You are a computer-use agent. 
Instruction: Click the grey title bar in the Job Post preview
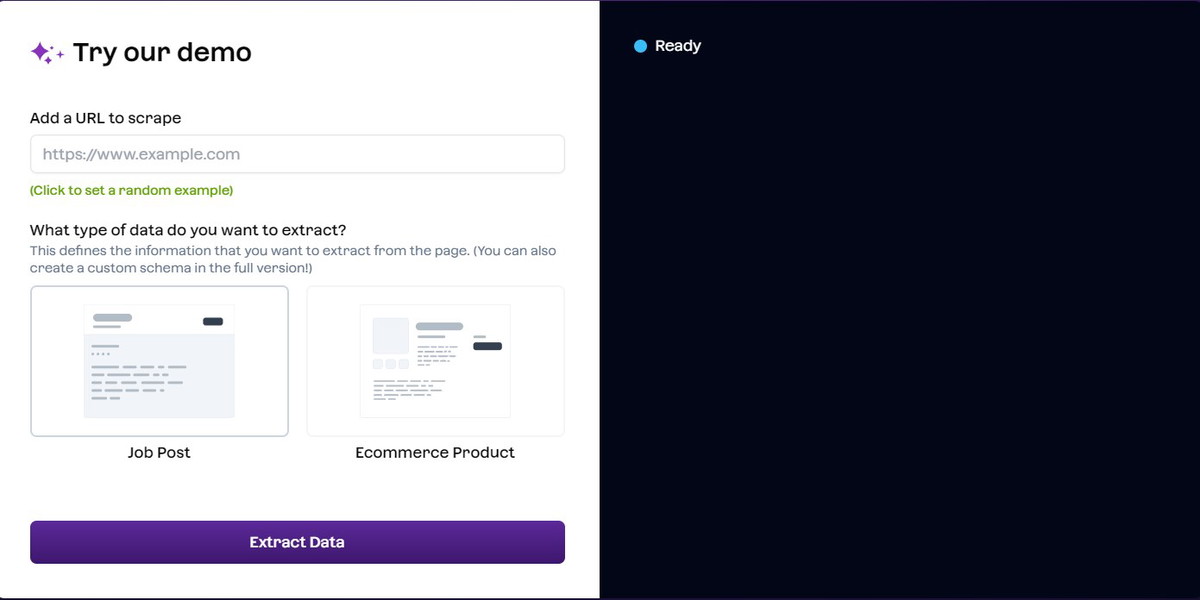(112, 318)
